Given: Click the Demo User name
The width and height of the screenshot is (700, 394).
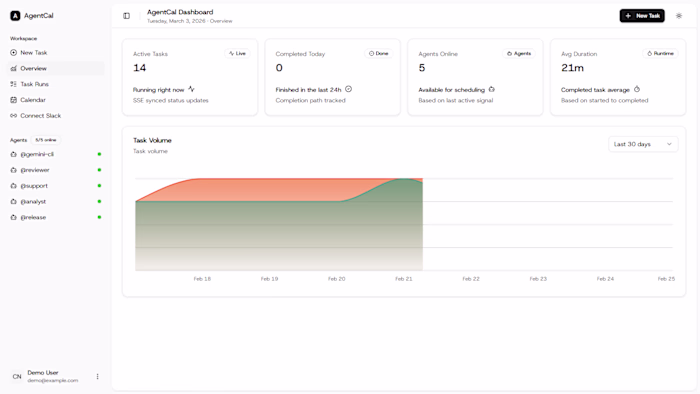Looking at the screenshot, I should coord(43,373).
